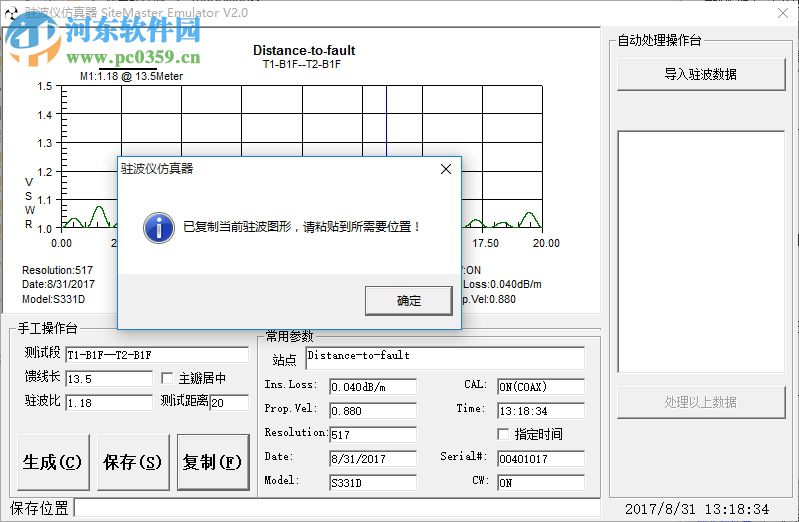This screenshot has width=799, height=522.
Task: Click the Model:S331D text under the chart
Action: pos(54,299)
